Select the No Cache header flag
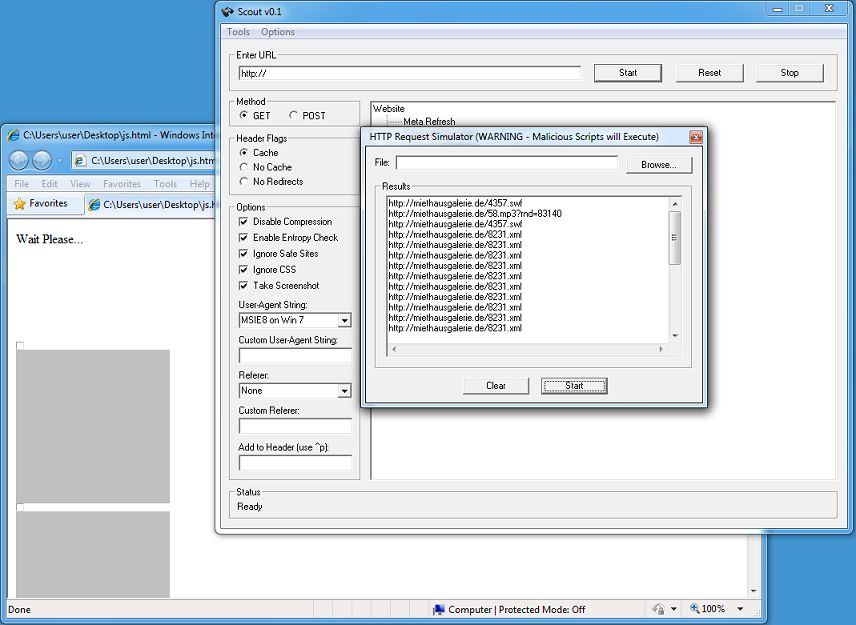The image size is (856, 625). pyautogui.click(x=244, y=167)
